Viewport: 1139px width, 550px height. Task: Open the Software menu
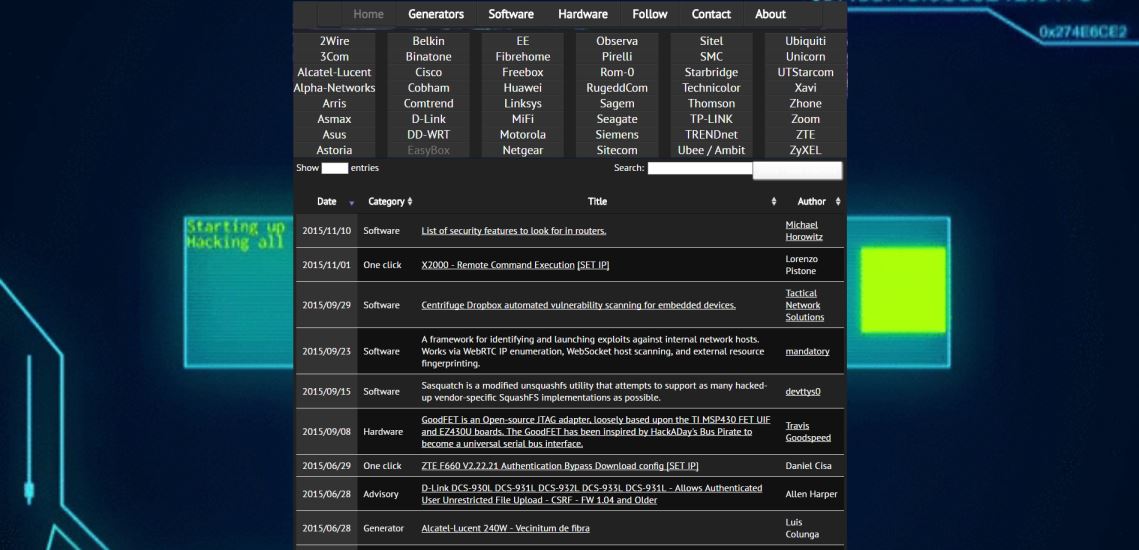point(511,14)
